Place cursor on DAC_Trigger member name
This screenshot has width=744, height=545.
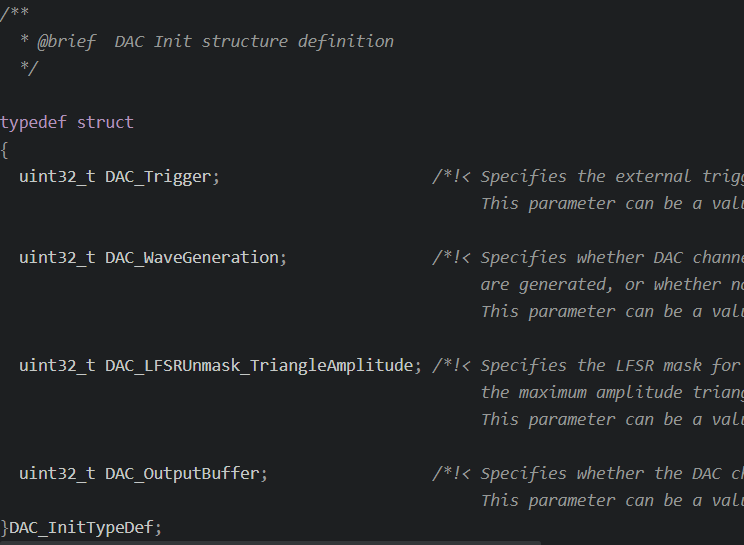coord(158,177)
